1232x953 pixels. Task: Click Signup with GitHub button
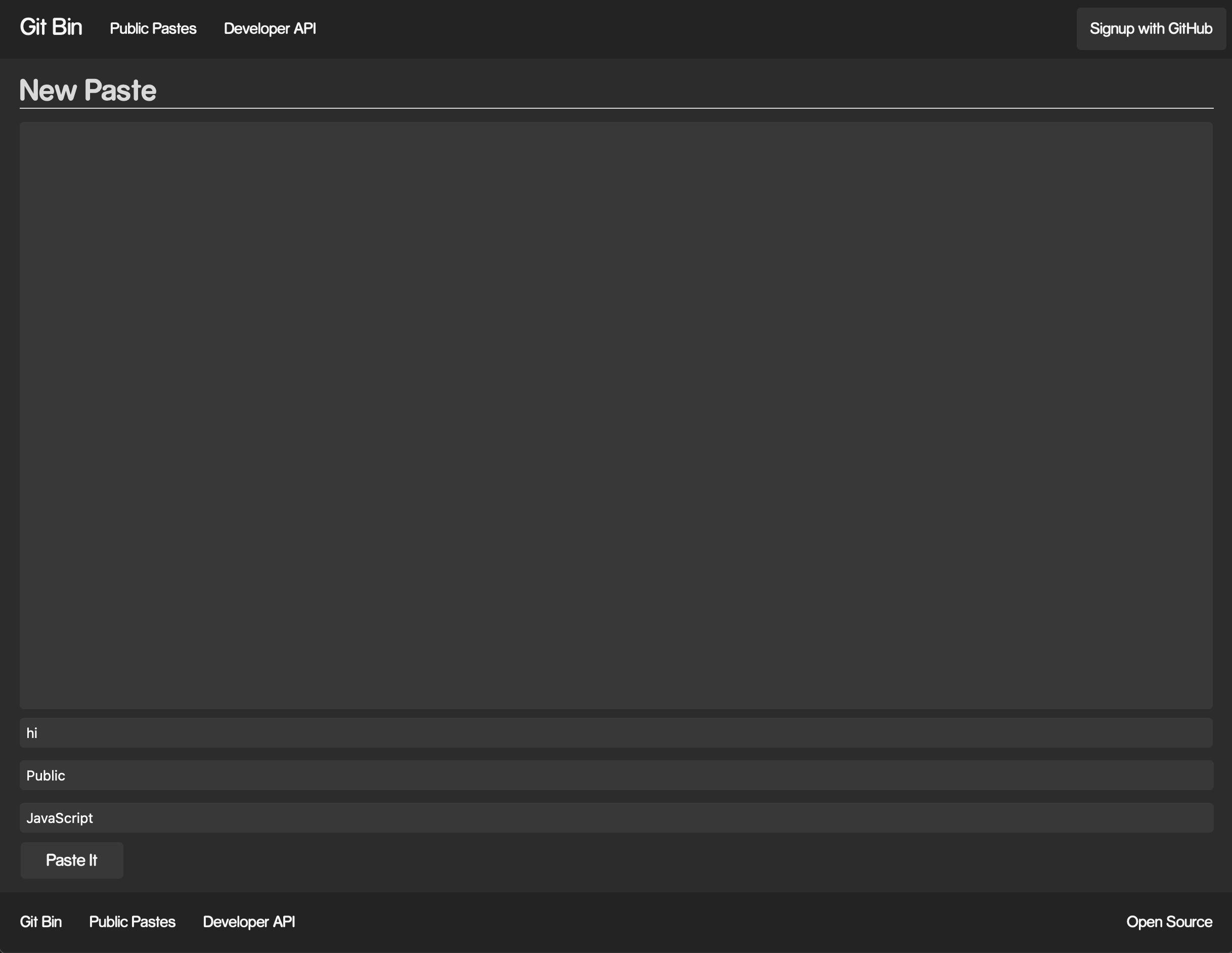1151,29
